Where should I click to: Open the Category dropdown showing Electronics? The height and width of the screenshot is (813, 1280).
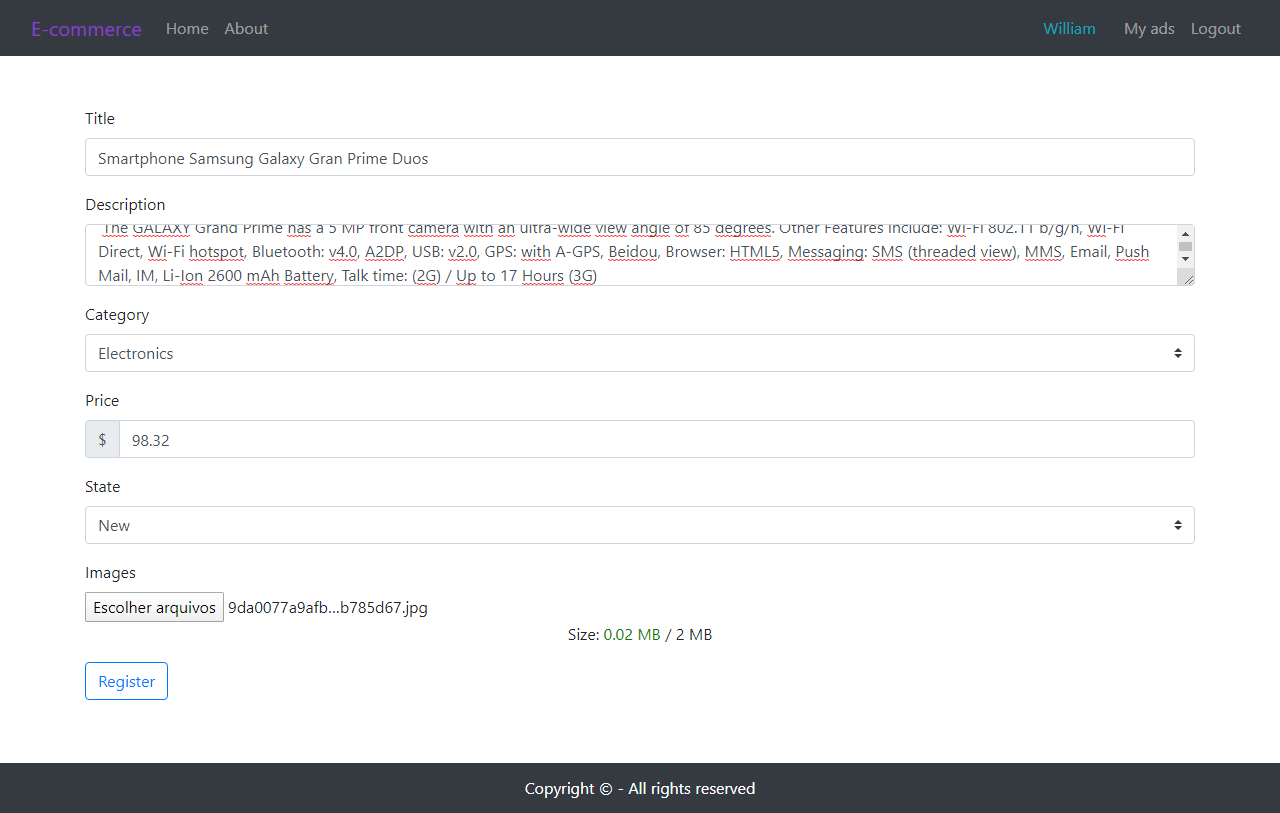point(640,353)
